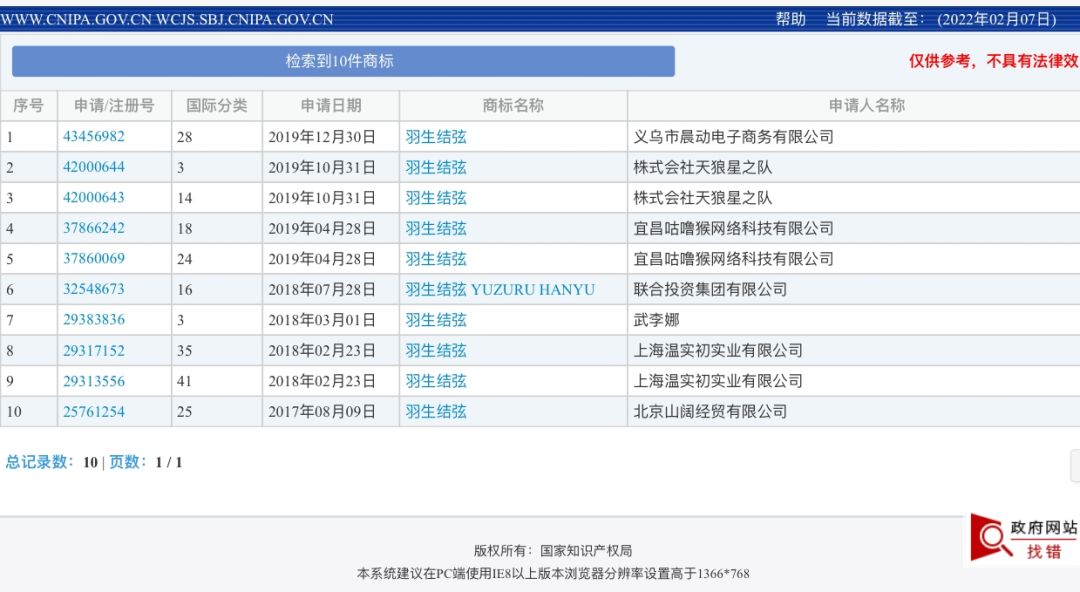Open registration number 25761254
This screenshot has height=592, width=1080.
94,411
